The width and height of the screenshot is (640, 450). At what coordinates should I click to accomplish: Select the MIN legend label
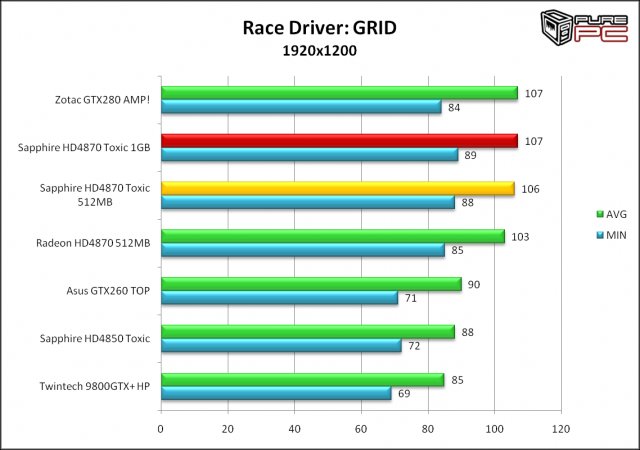(x=616, y=235)
